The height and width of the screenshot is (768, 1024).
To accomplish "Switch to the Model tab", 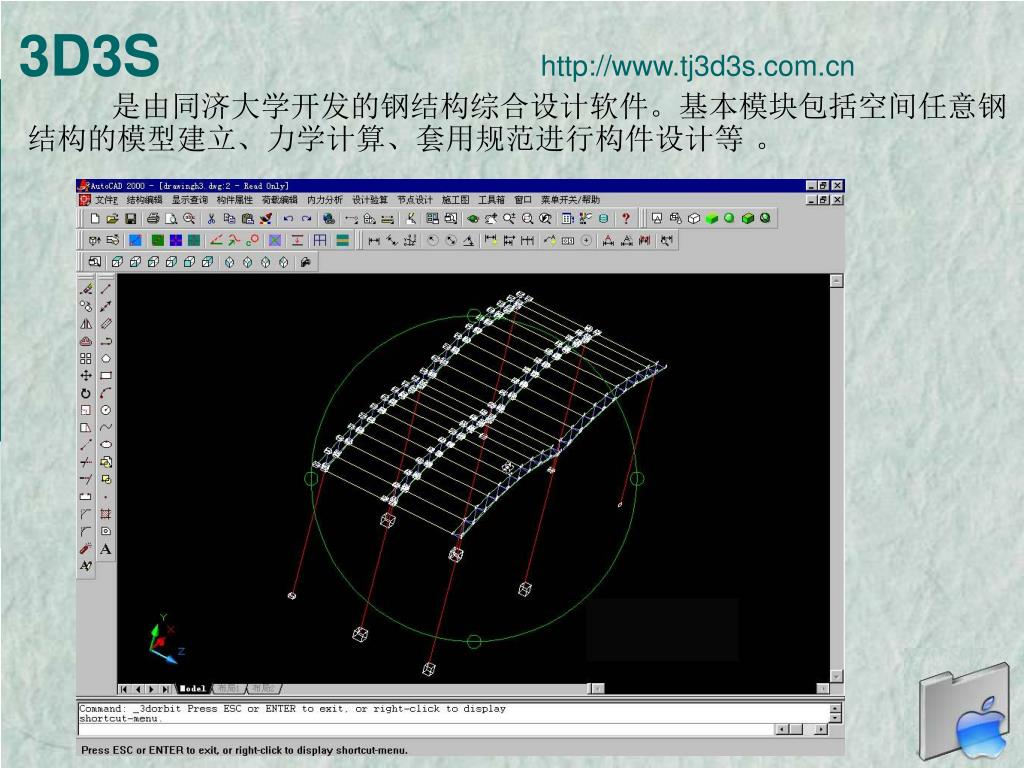I will (193, 688).
